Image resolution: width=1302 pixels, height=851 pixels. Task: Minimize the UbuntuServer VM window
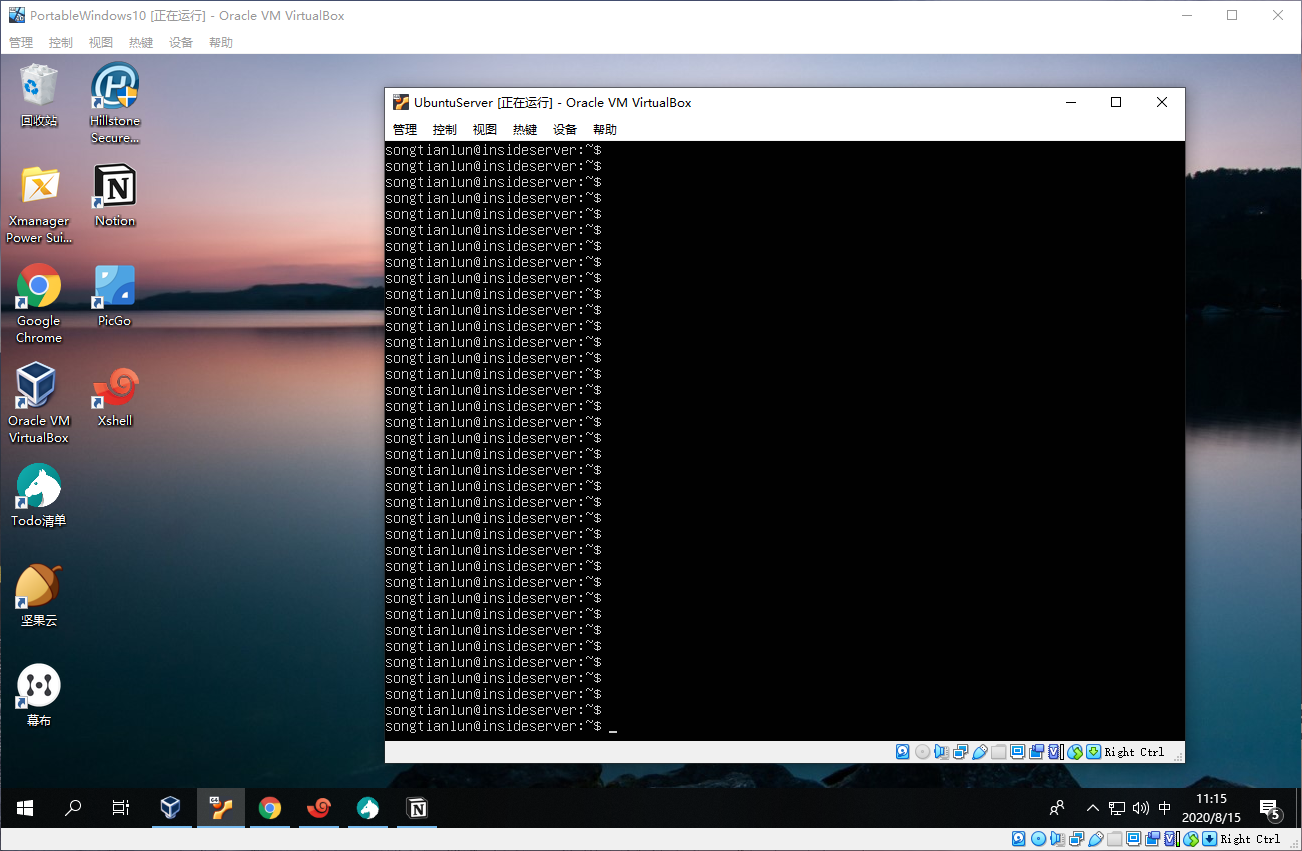pyautogui.click(x=1070, y=102)
